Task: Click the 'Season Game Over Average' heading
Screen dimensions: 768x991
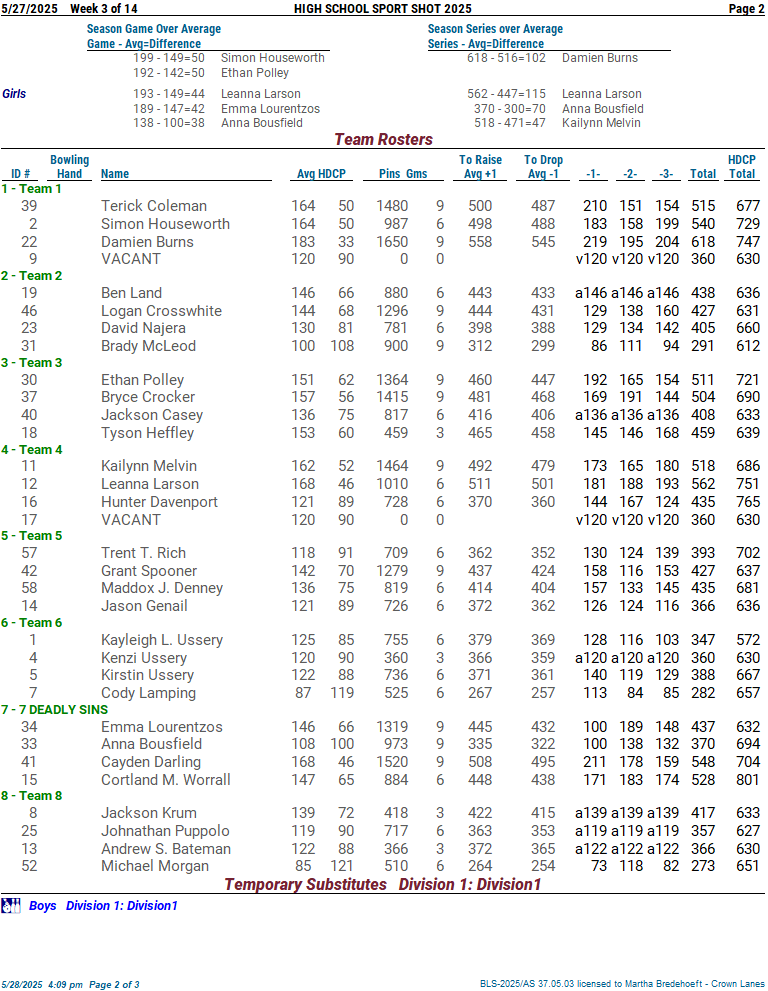Action: click(x=154, y=28)
